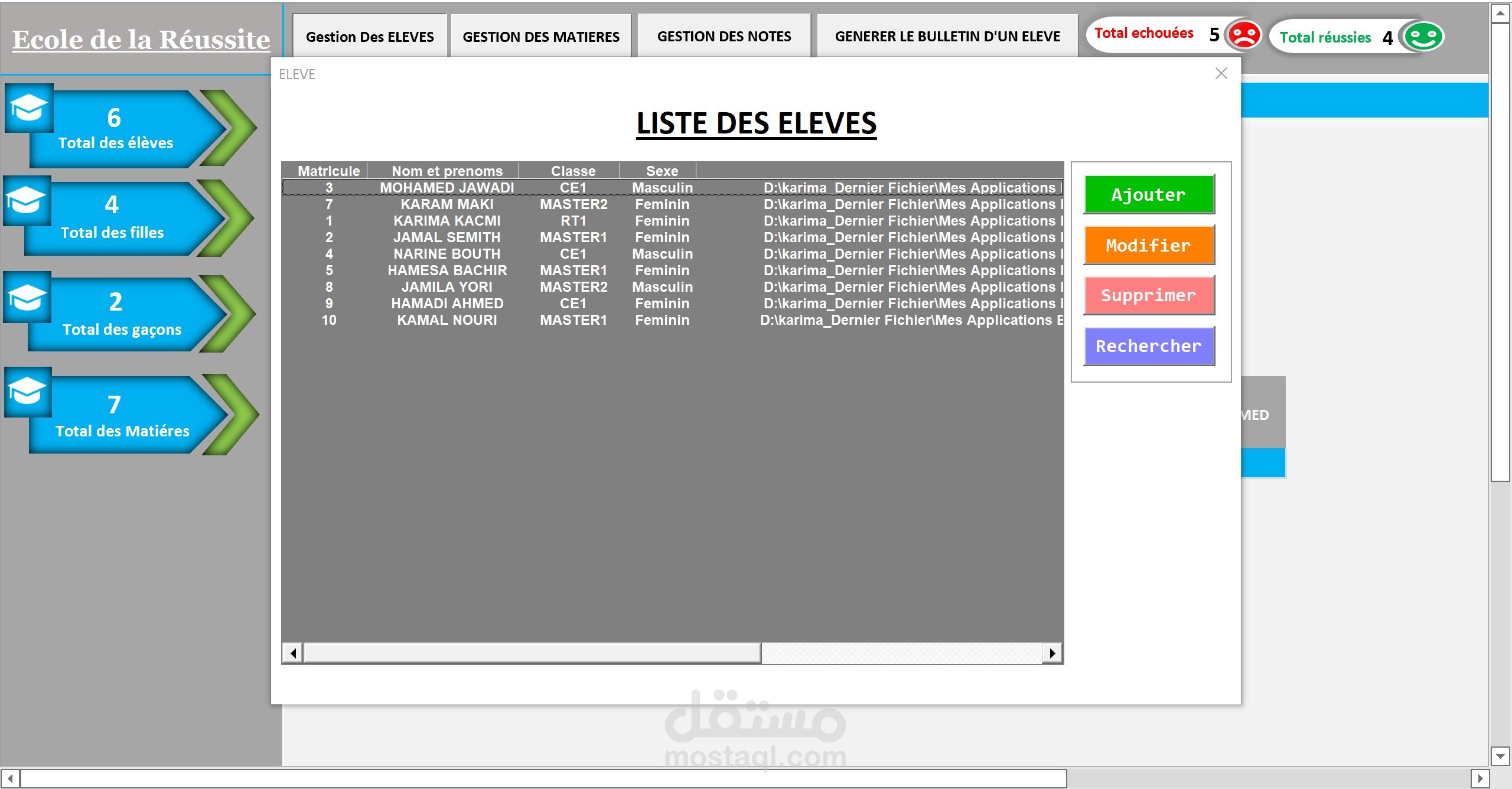1512x789 pixels.
Task: Click the green smiley face icon
Action: pyautogui.click(x=1423, y=37)
